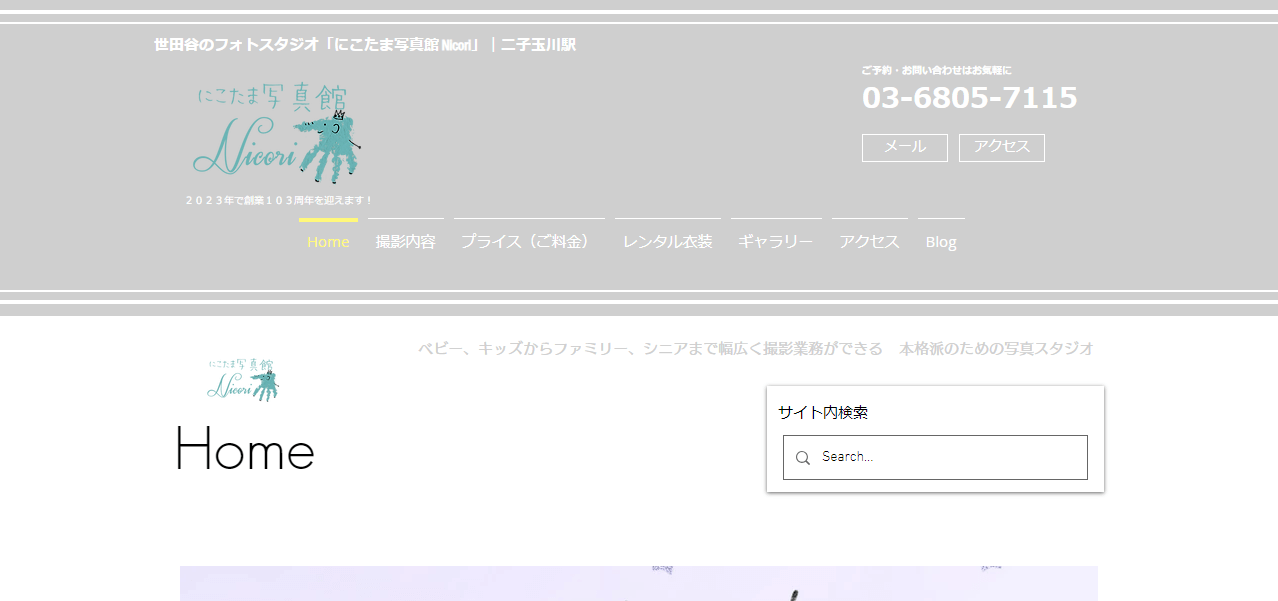Open the Blog navigation item

pos(941,242)
